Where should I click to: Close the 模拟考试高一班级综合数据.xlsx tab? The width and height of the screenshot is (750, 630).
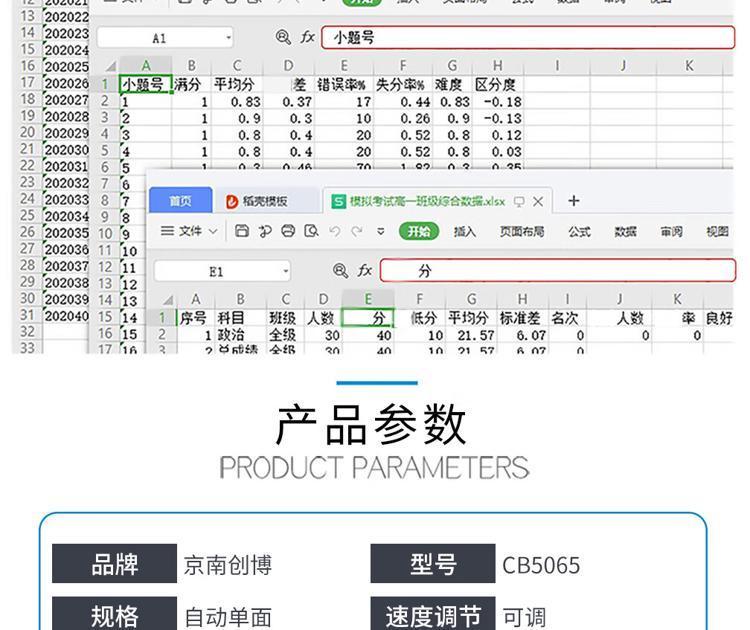pos(538,201)
